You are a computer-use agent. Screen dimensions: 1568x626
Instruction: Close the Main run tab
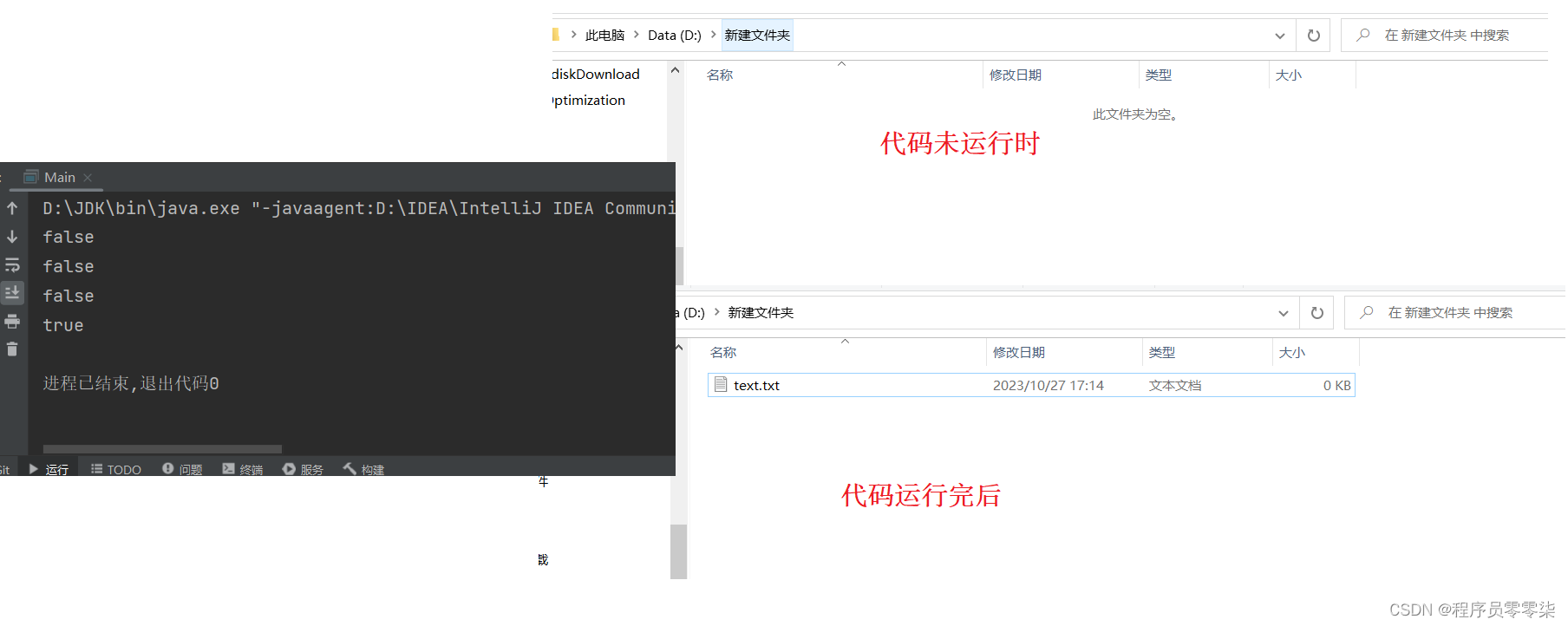point(88,177)
